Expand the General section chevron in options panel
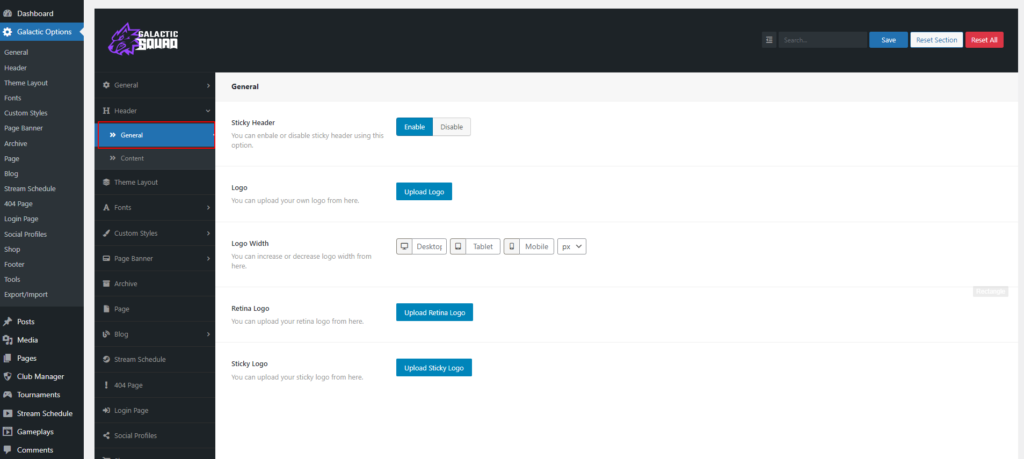This screenshot has height=459, width=1024. coord(208,86)
